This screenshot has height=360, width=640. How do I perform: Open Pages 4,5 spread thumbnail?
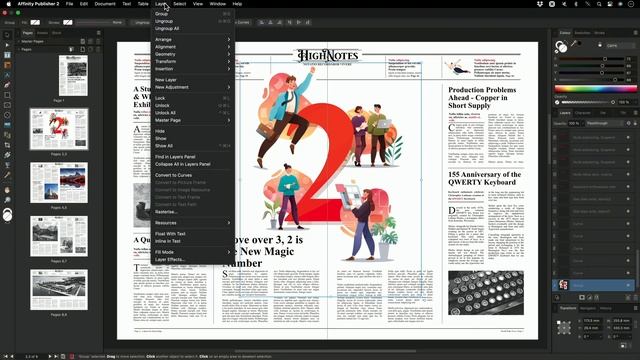[59, 182]
